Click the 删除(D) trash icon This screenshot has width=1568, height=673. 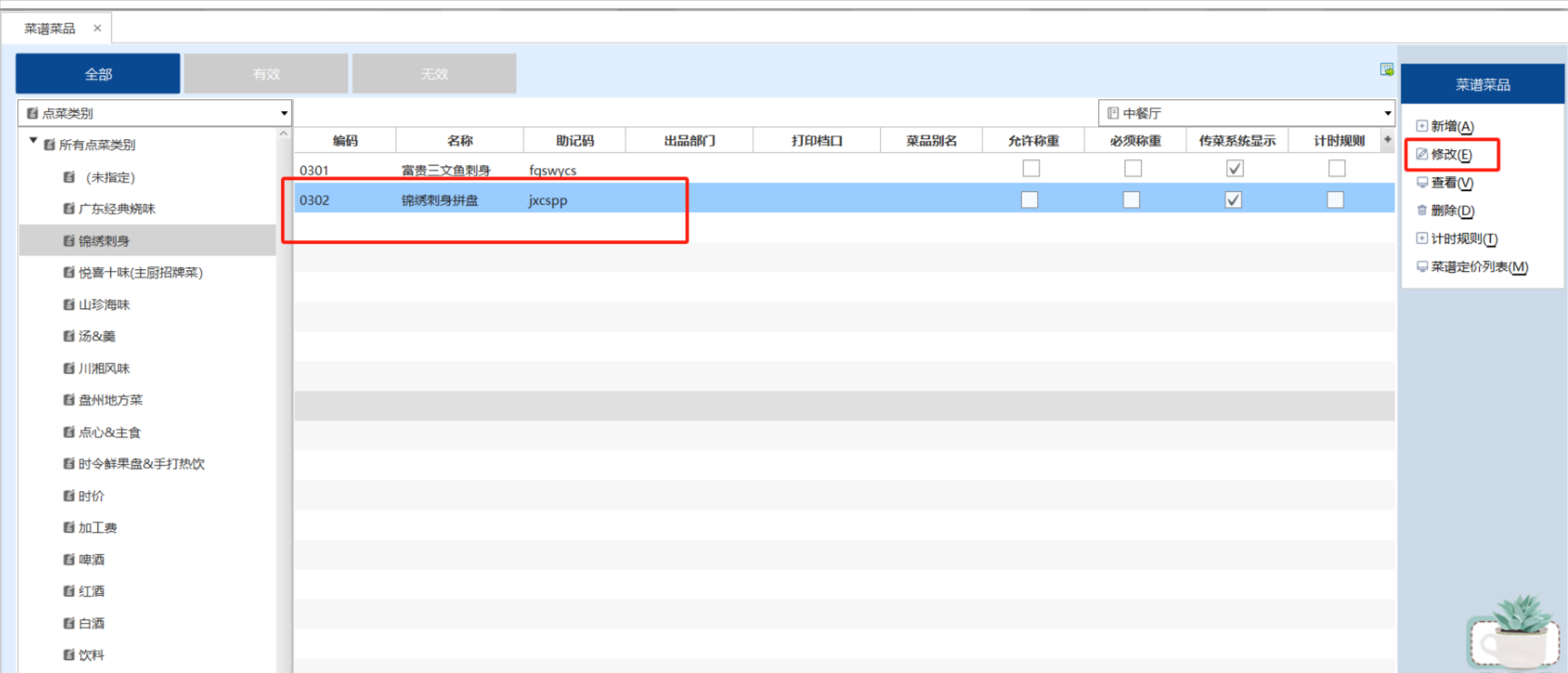[x=1422, y=211]
